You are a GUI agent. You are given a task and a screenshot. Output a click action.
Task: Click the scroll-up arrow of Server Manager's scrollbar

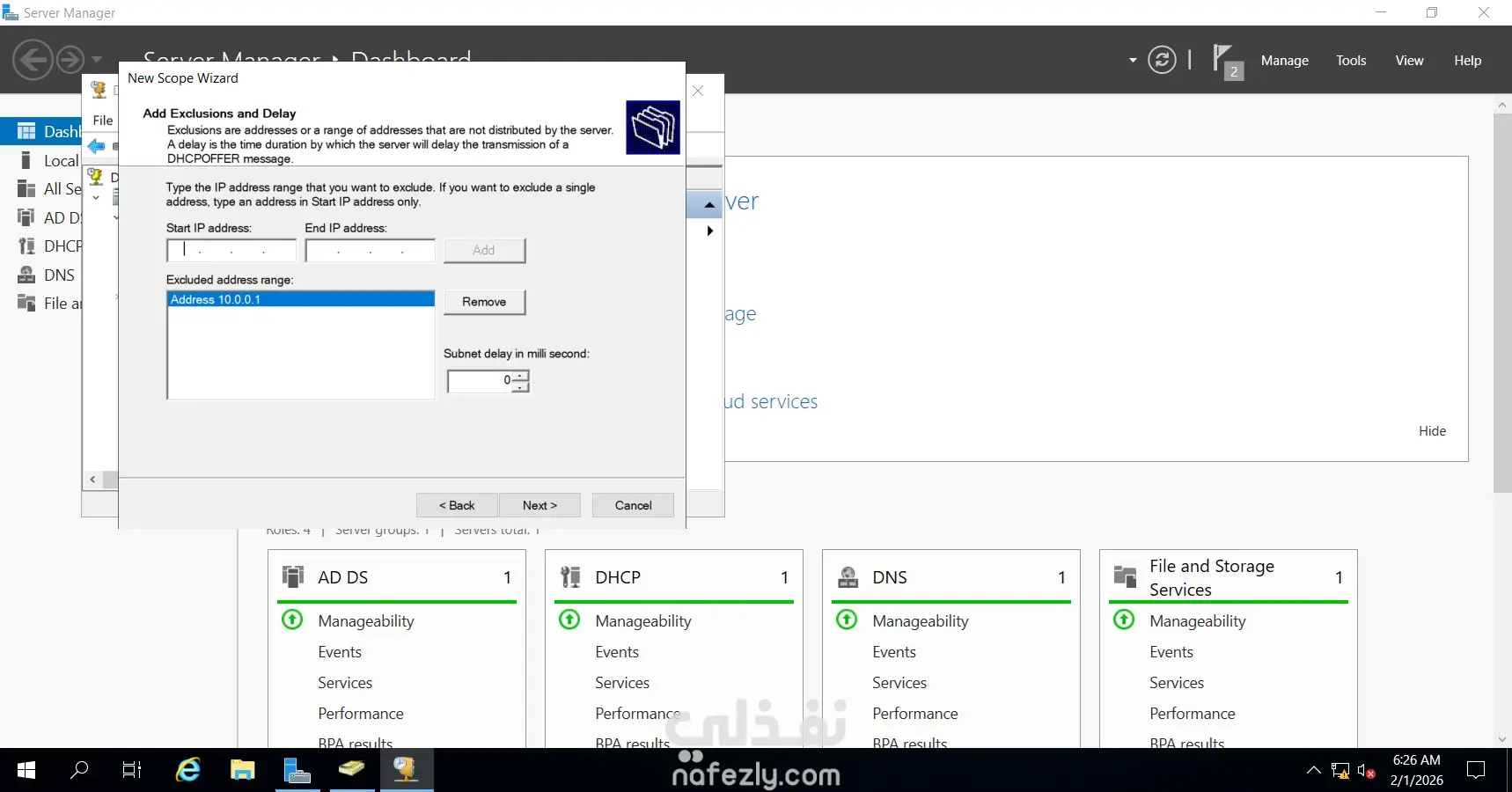click(1502, 105)
